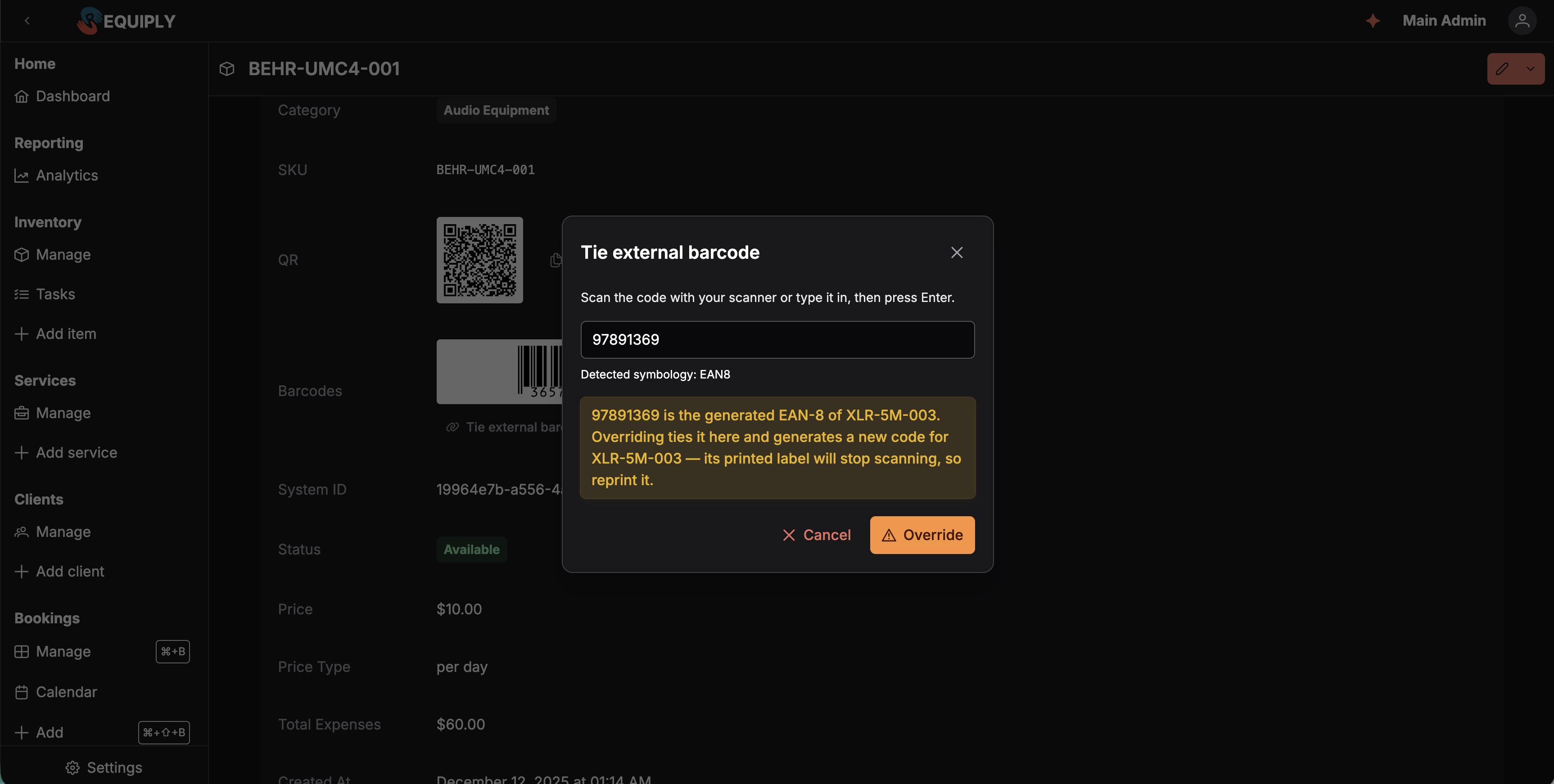The image size is (1554, 784).
Task: Copy QR code using the copy icon
Action: point(556,260)
